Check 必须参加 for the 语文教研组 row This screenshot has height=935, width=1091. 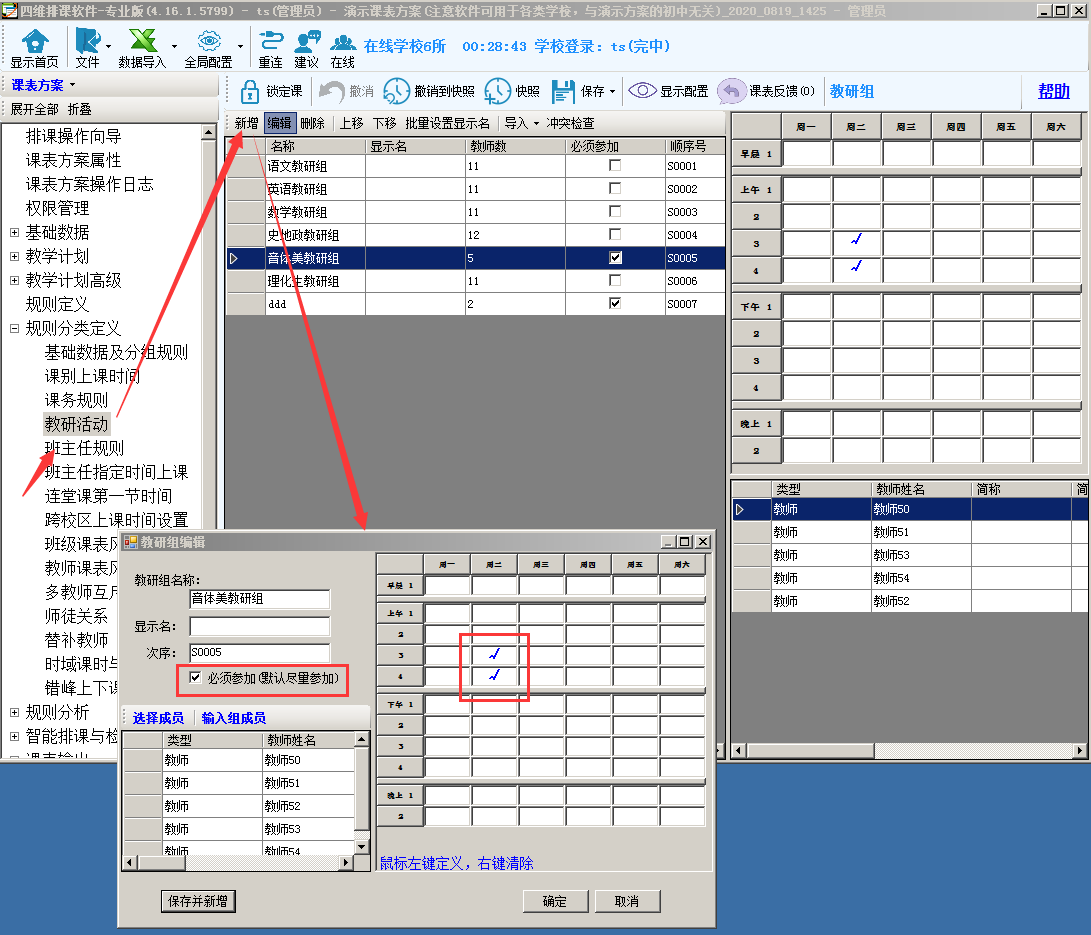[x=615, y=166]
